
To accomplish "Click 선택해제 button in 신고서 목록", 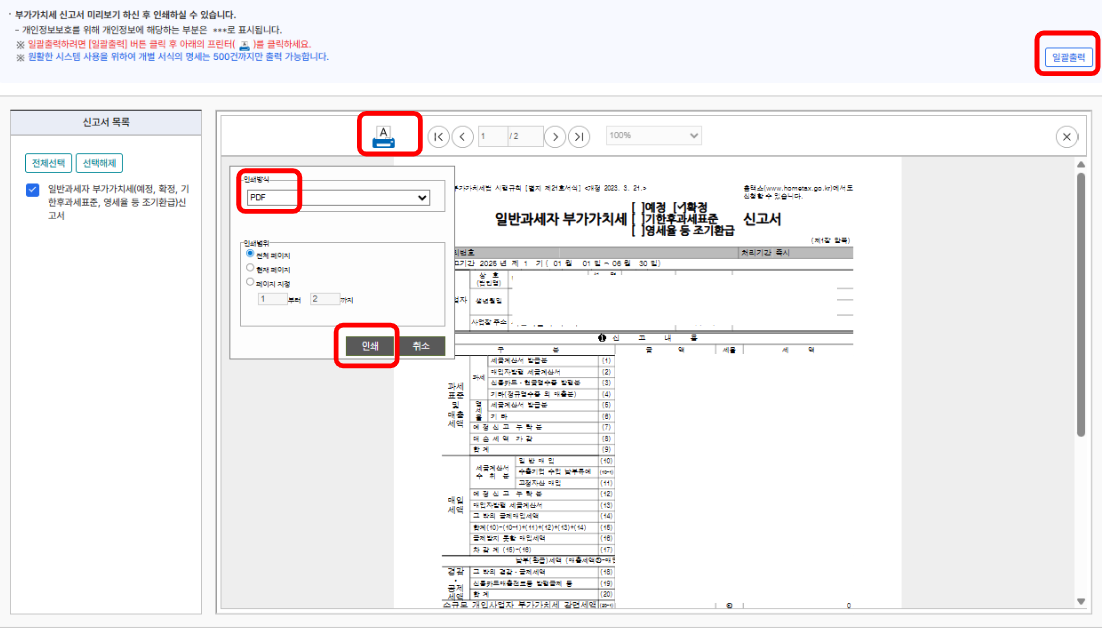I will pyautogui.click(x=99, y=163).
